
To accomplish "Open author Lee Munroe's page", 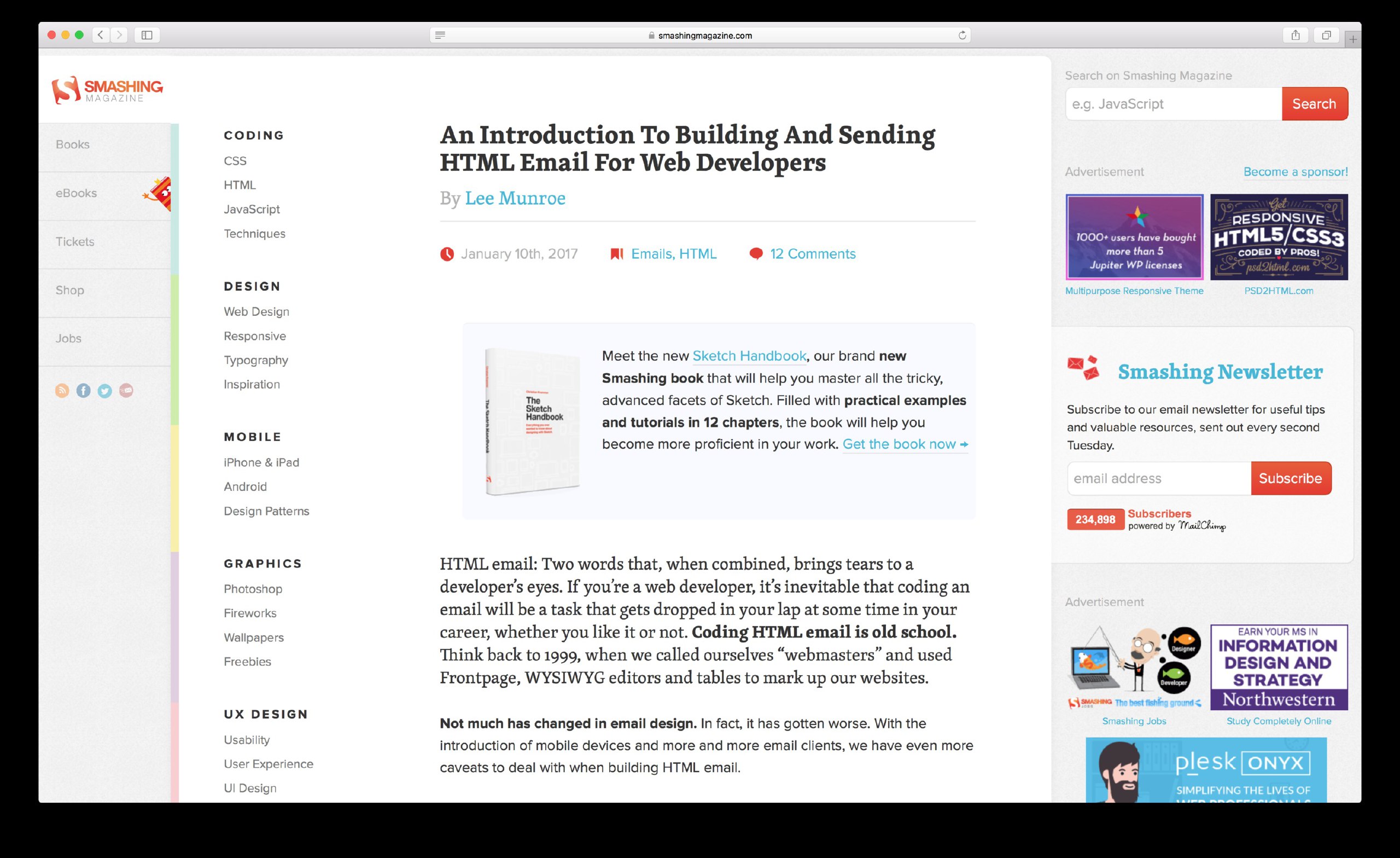I will 515,198.
